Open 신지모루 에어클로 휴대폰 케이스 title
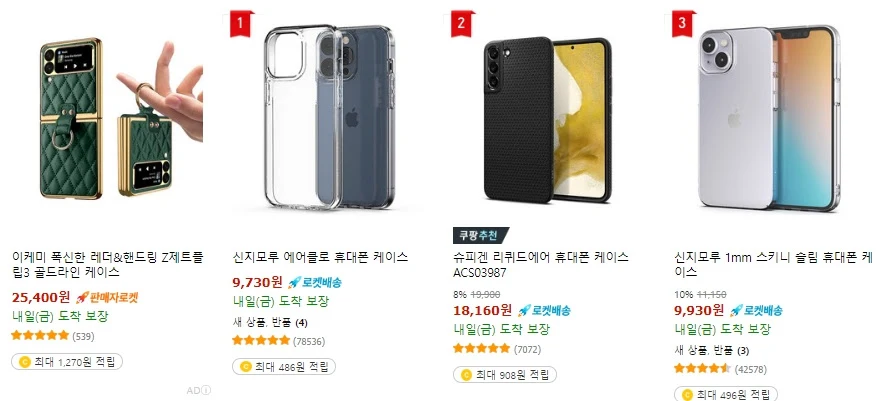 (x=320, y=257)
